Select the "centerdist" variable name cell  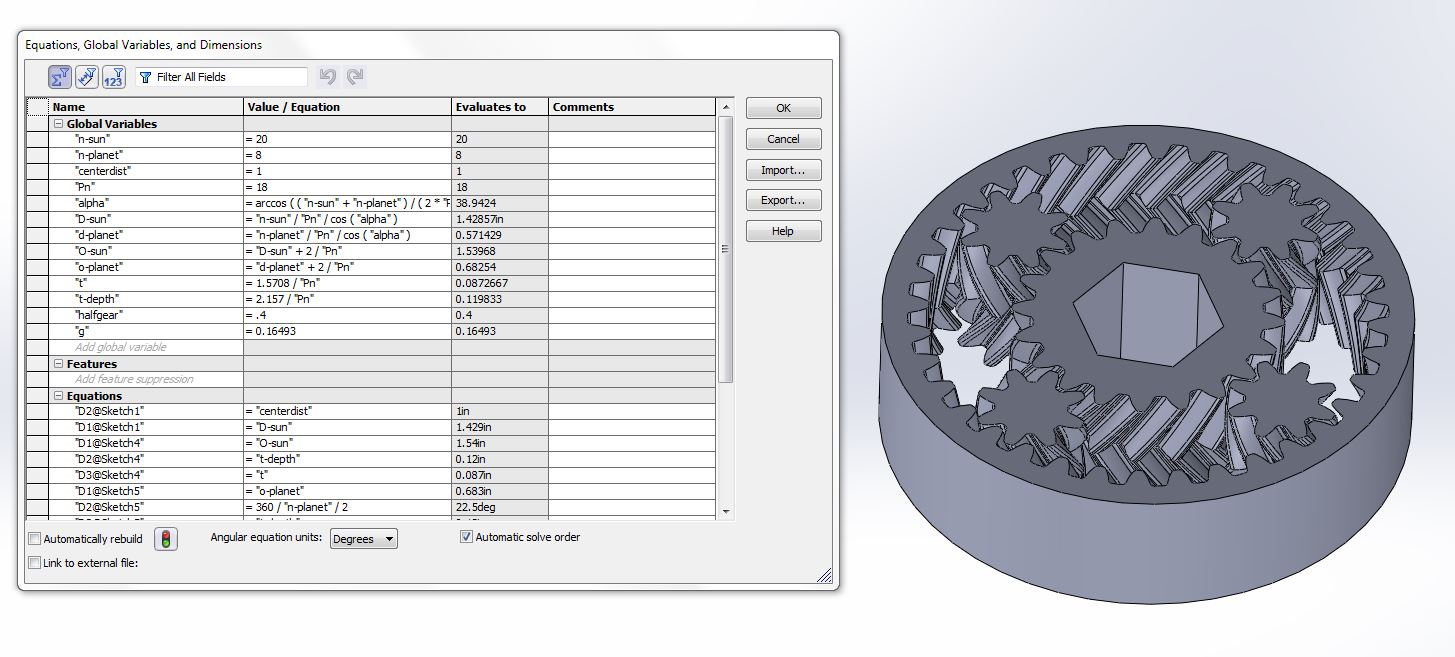[146, 171]
